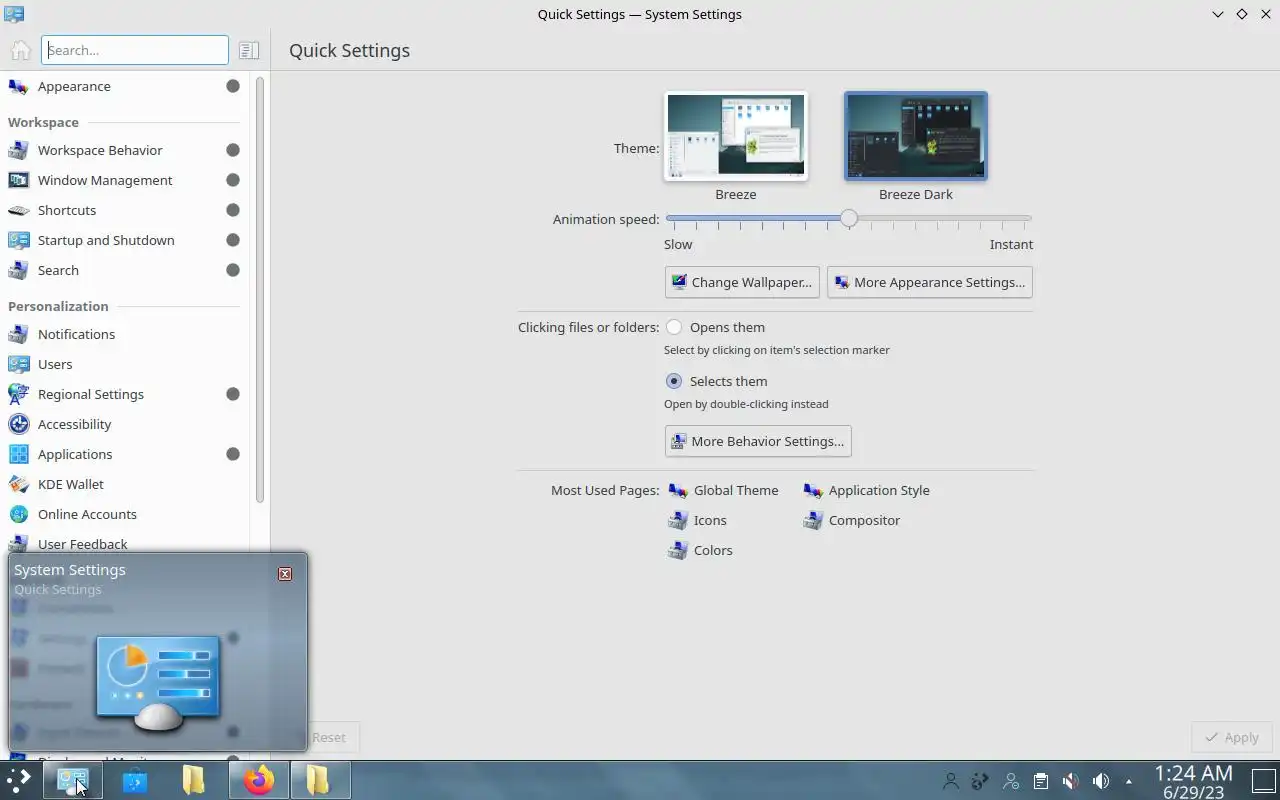Open the Regional Settings icon

click(18, 394)
